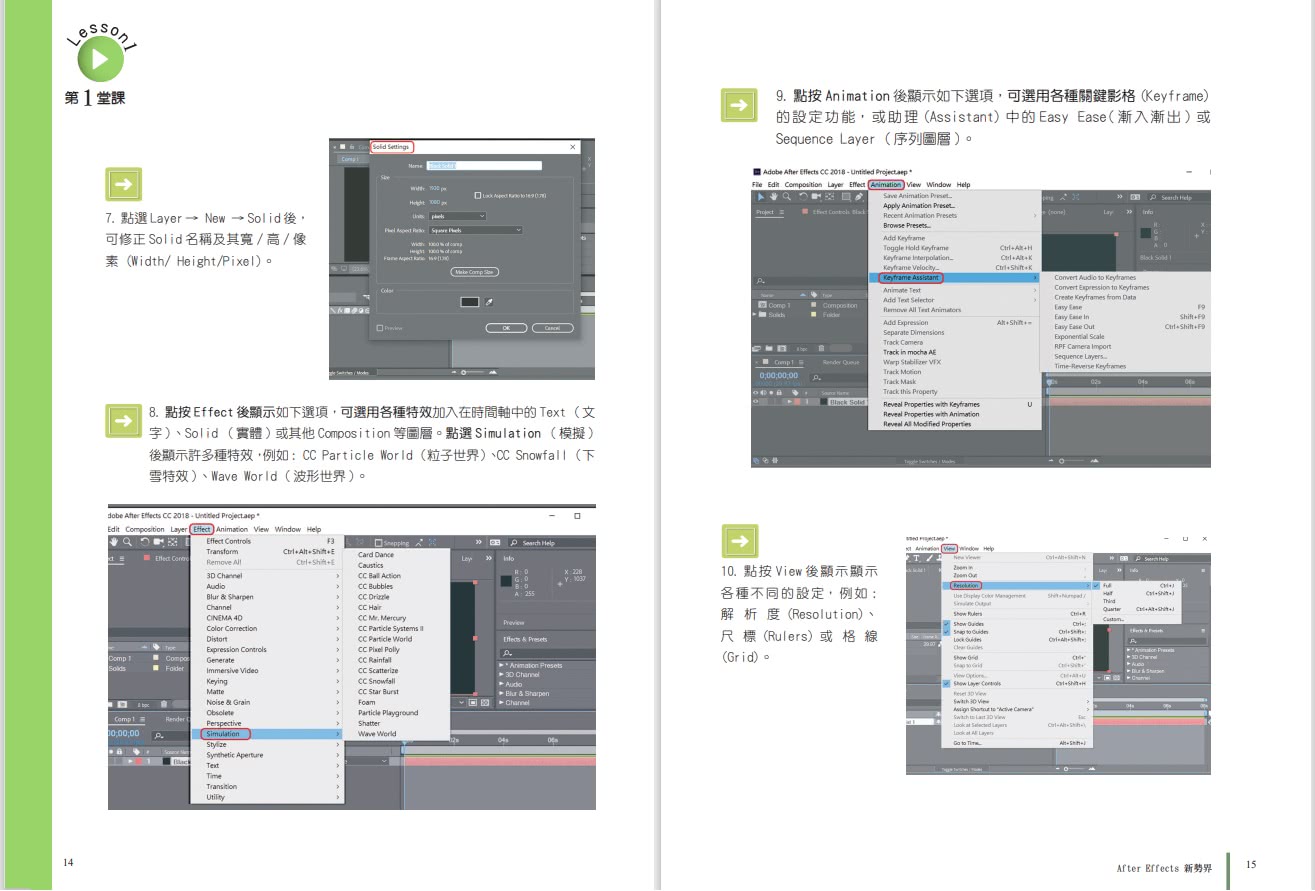Click Toggle Switches / Modes in Animation screenshot

tap(929, 462)
